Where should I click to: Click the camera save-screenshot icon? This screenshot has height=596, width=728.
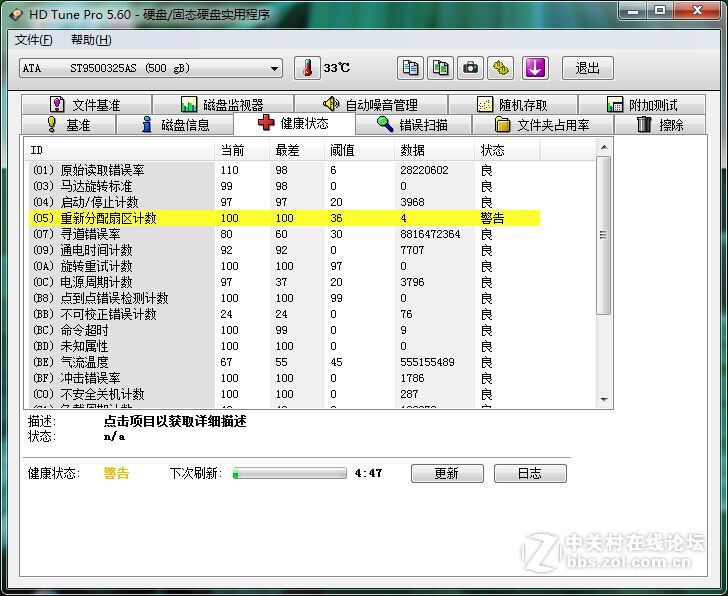tap(470, 68)
